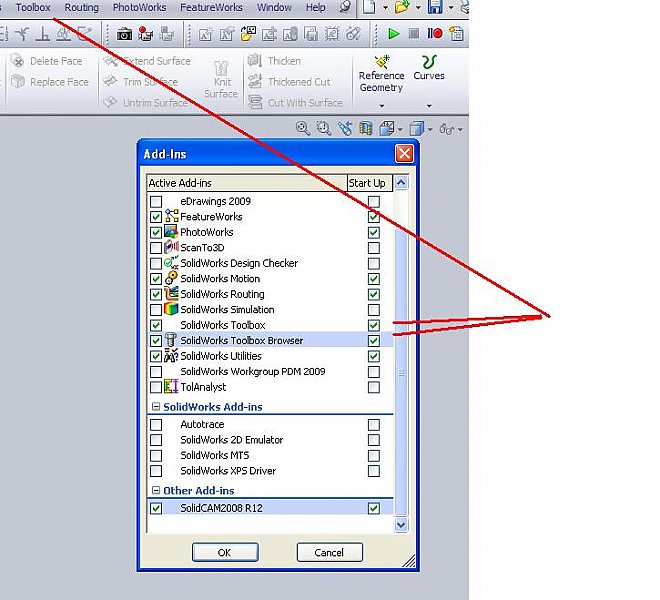Click the Section View icon
This screenshot has width=660, height=600.
pos(366,128)
